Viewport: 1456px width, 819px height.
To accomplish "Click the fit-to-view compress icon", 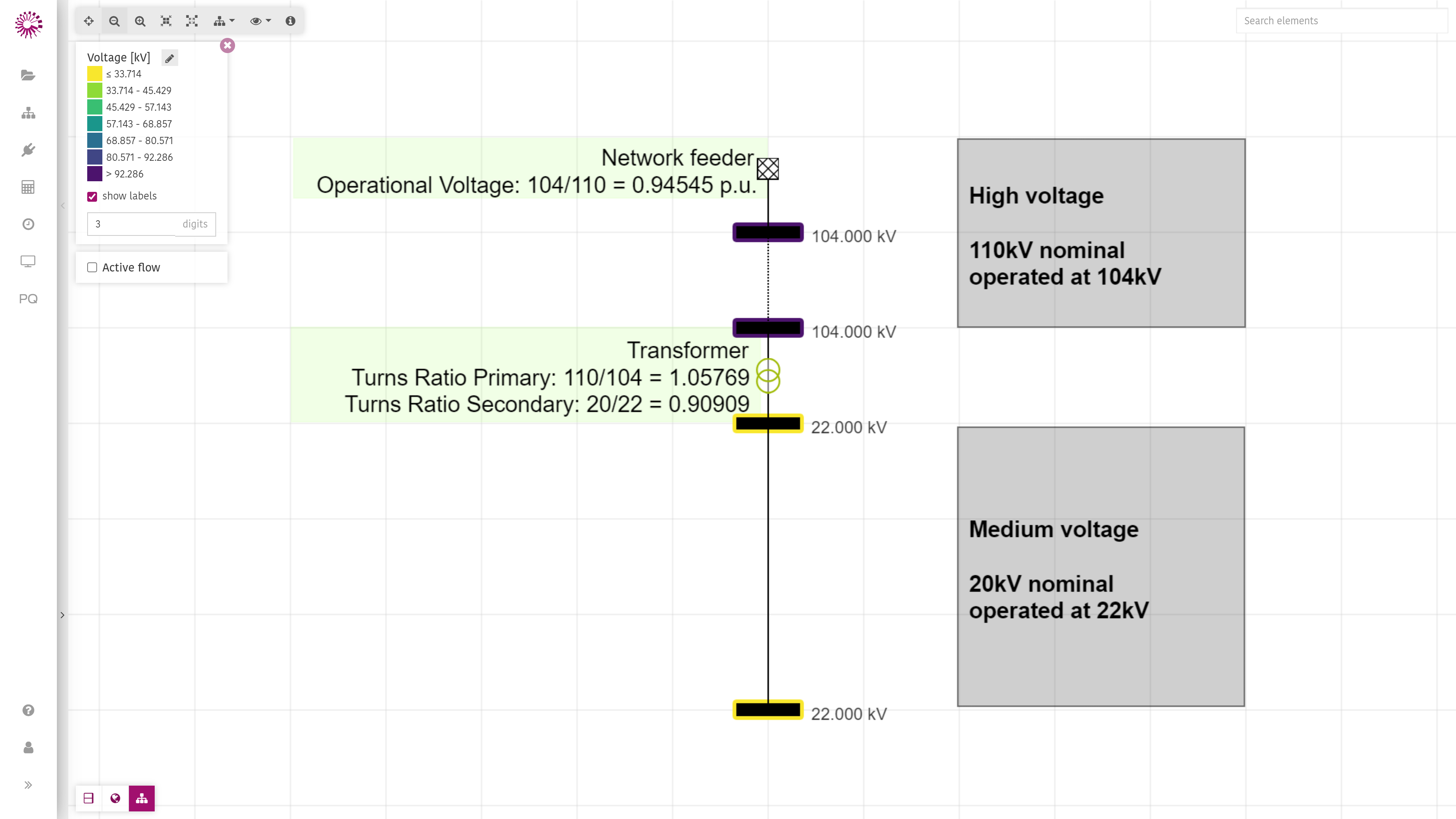I will pos(166,21).
